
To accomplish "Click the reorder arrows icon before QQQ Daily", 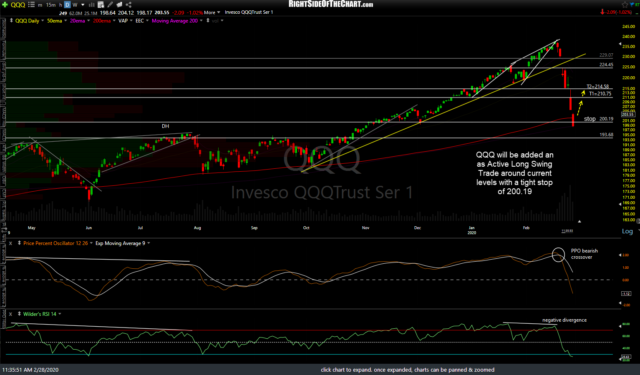I will tap(11, 20).
